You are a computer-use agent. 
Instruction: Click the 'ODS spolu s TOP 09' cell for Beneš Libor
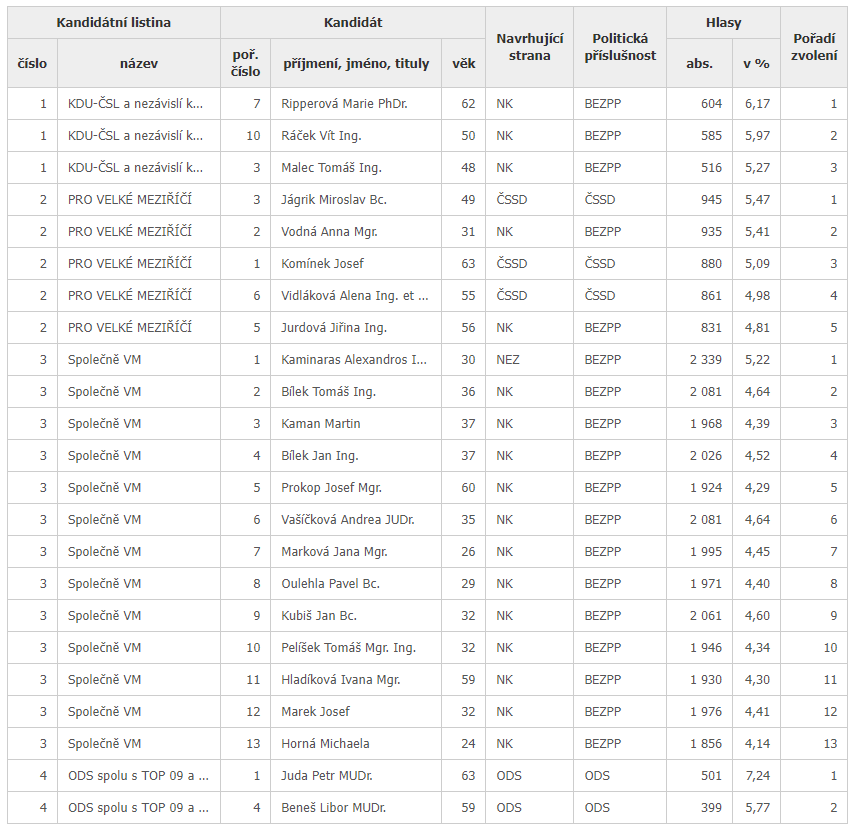pos(138,808)
